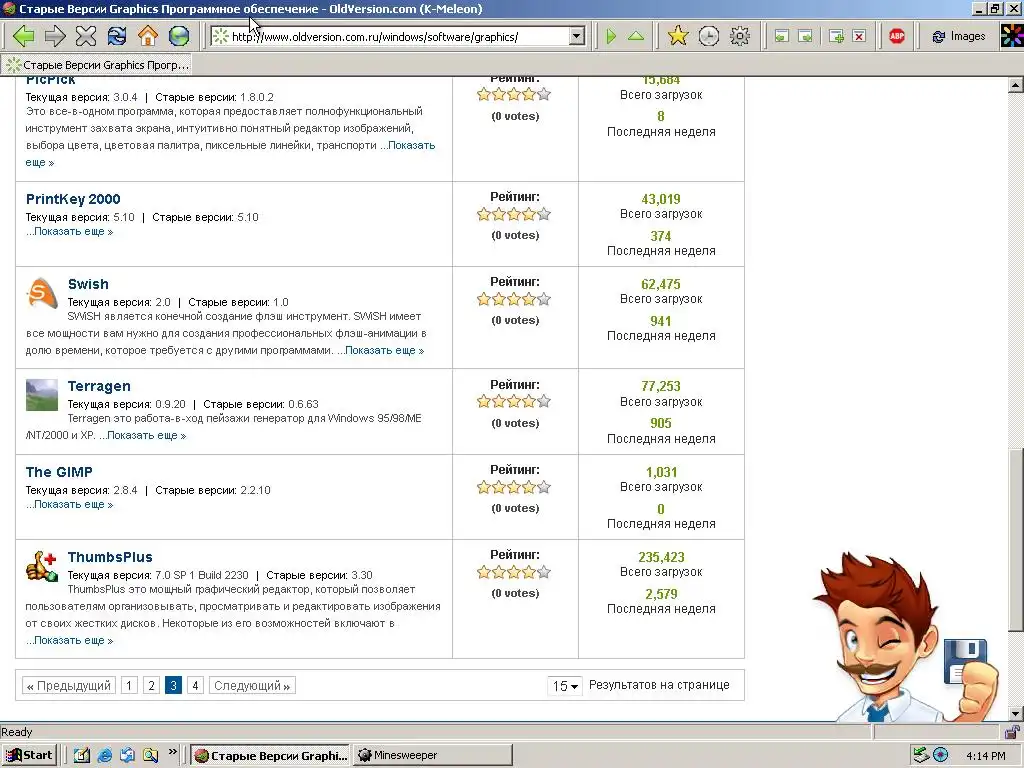Viewport: 1024px width, 768px height.
Task: Click the Swish orange logo icon
Action: click(42, 293)
